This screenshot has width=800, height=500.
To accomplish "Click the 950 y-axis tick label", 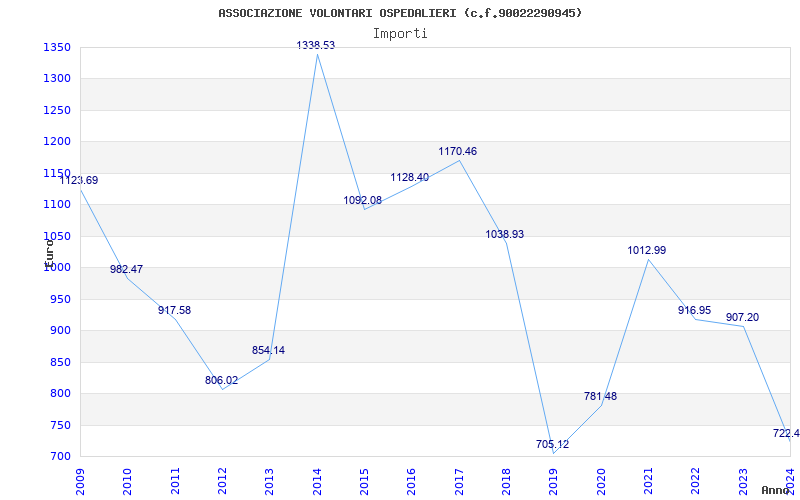I will click(59, 299).
